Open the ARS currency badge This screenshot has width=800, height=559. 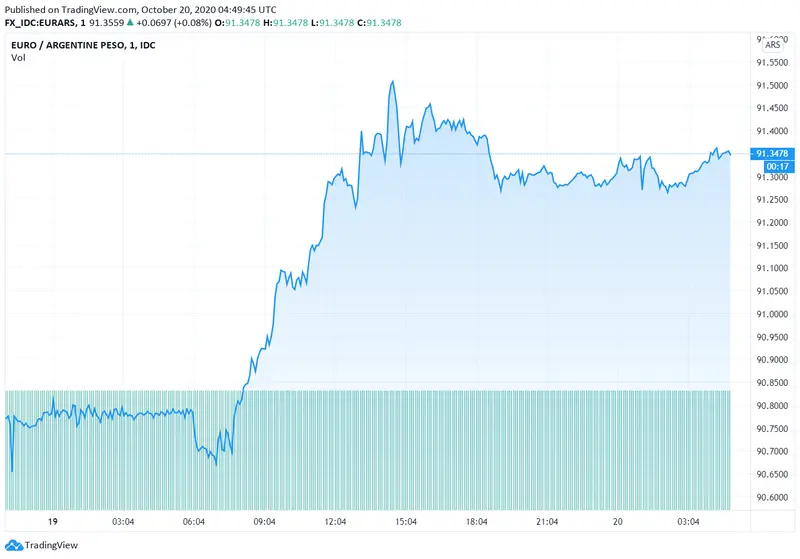point(773,45)
